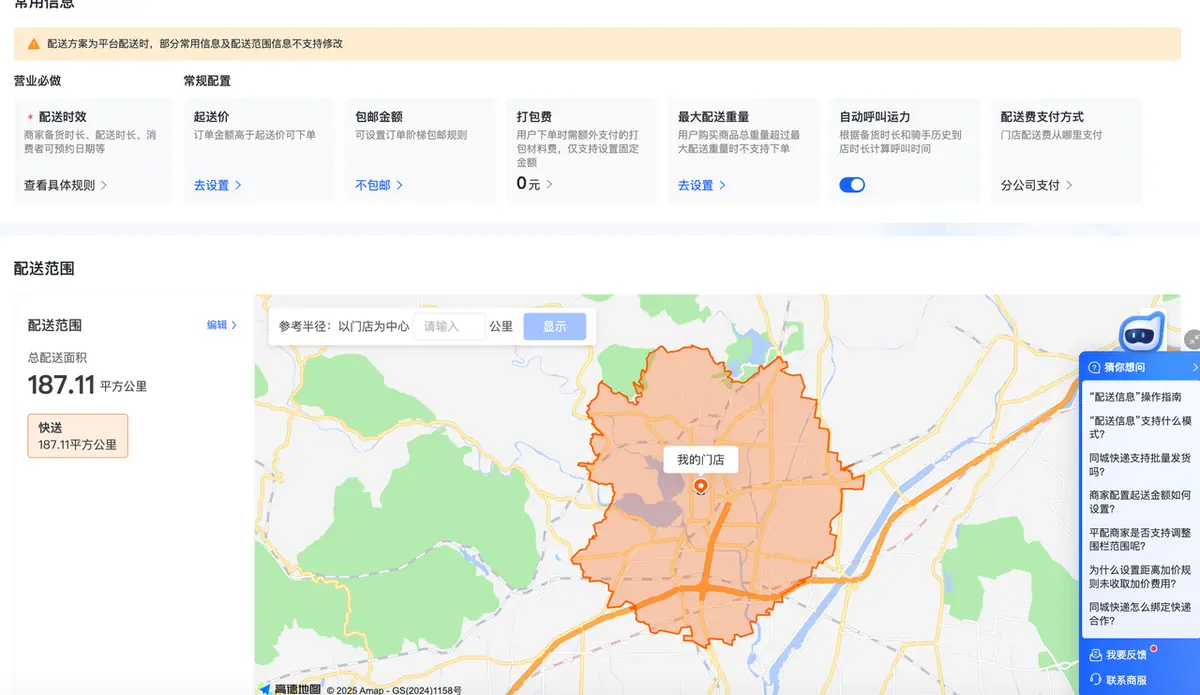
Task: Open 同城快递支持批量发货吗 question
Action: tap(1140, 465)
